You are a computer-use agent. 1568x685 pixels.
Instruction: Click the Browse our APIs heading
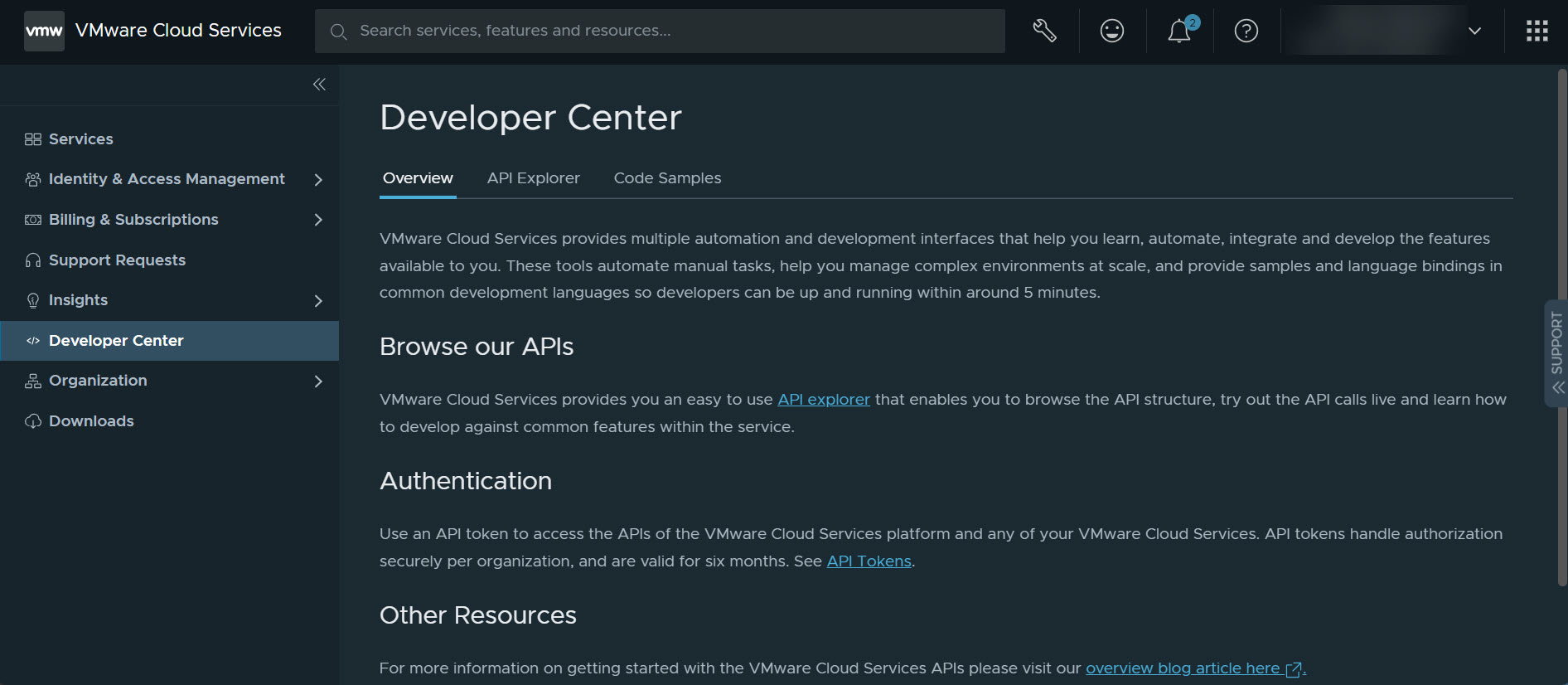point(477,347)
